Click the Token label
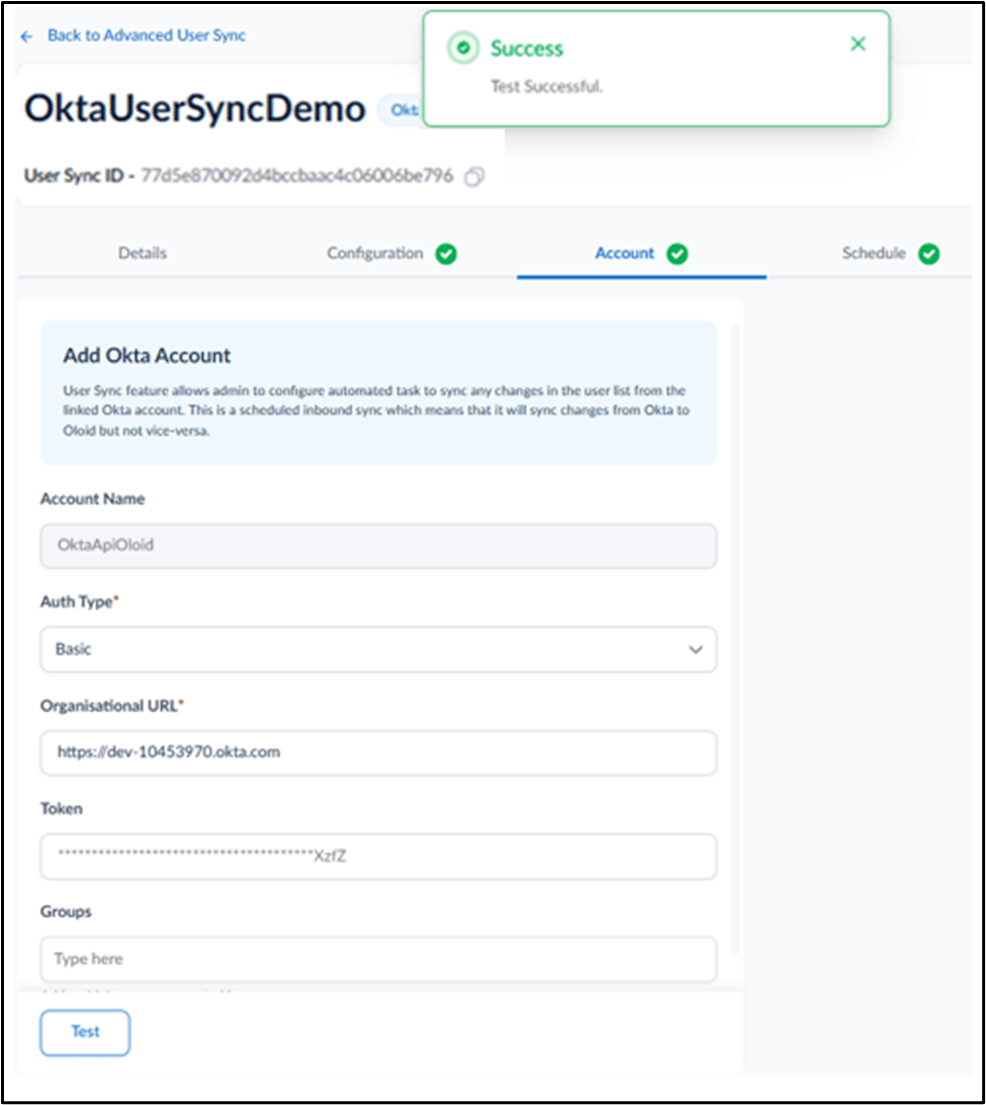Viewport: 986px width, 1105px height. click(x=61, y=808)
